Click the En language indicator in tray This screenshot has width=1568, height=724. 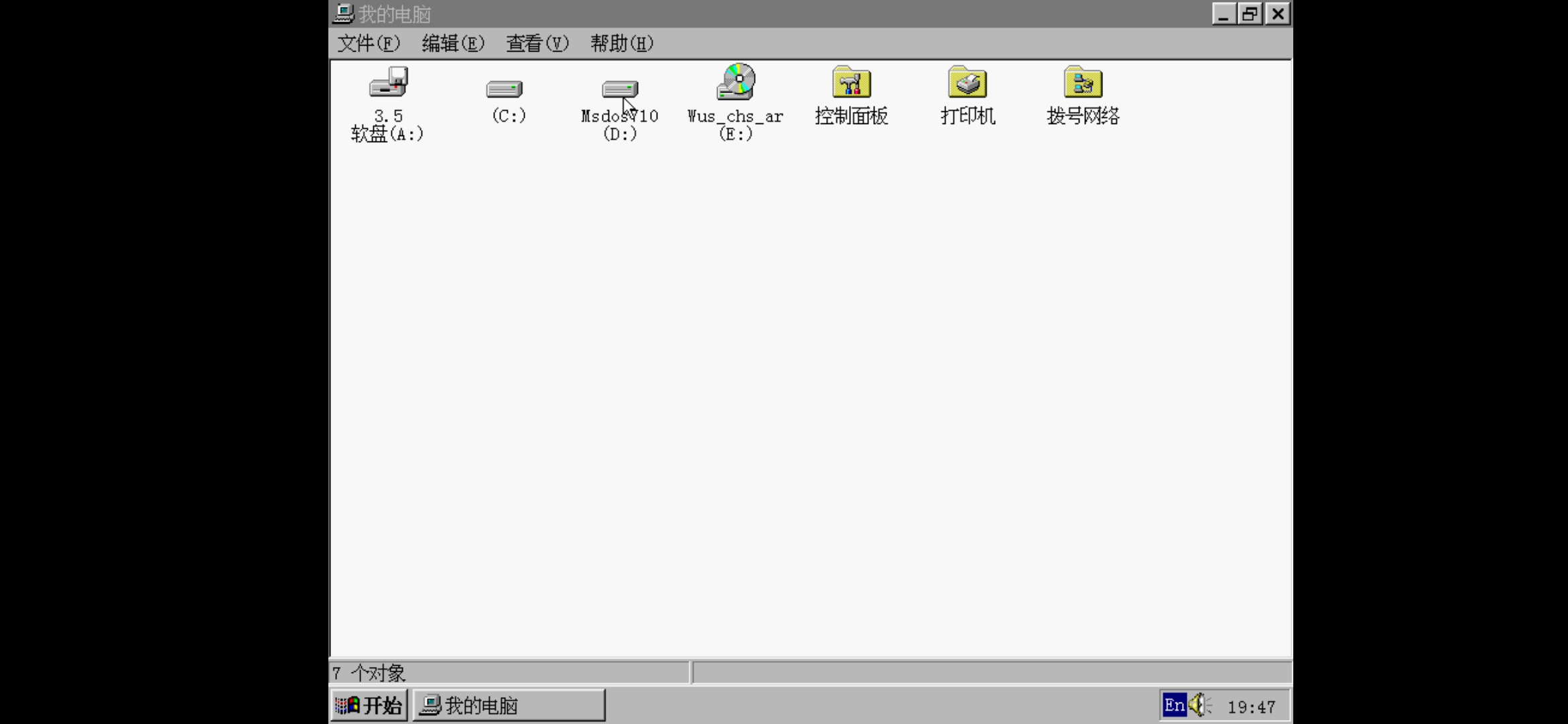click(1174, 705)
